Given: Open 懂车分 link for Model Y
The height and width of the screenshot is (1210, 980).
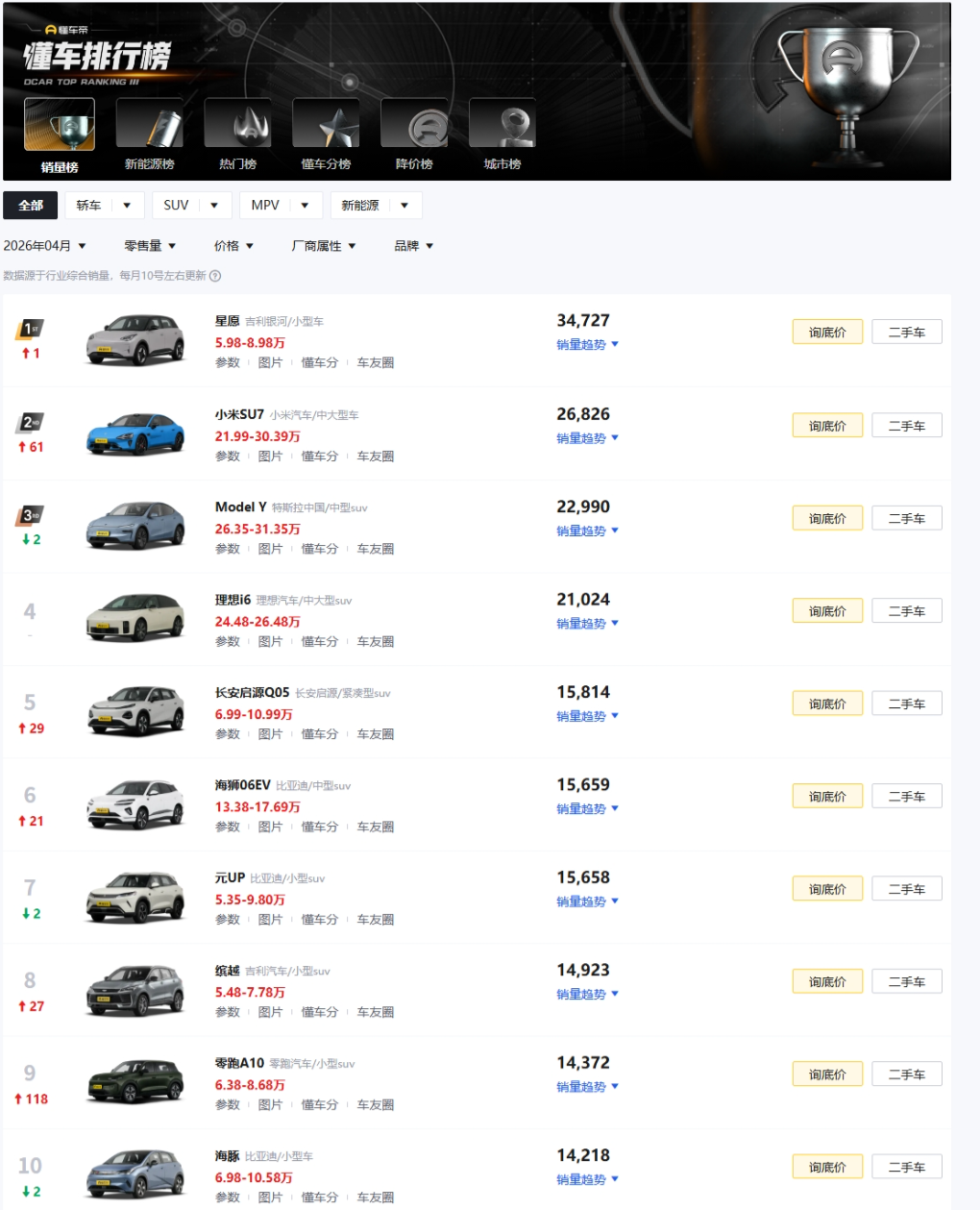Looking at the screenshot, I should tap(320, 549).
